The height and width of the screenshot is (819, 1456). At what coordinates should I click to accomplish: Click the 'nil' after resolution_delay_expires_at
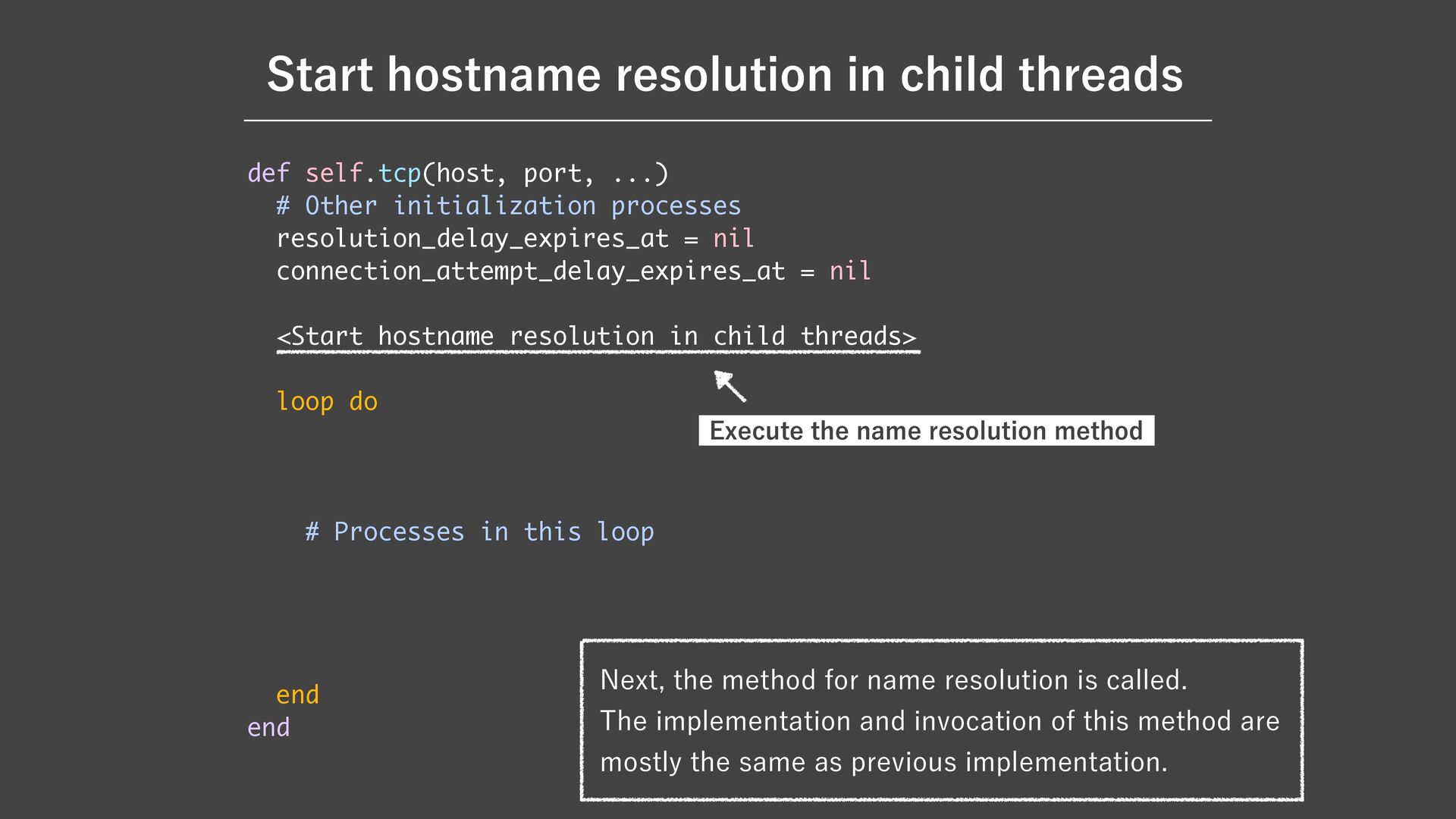coord(733,239)
